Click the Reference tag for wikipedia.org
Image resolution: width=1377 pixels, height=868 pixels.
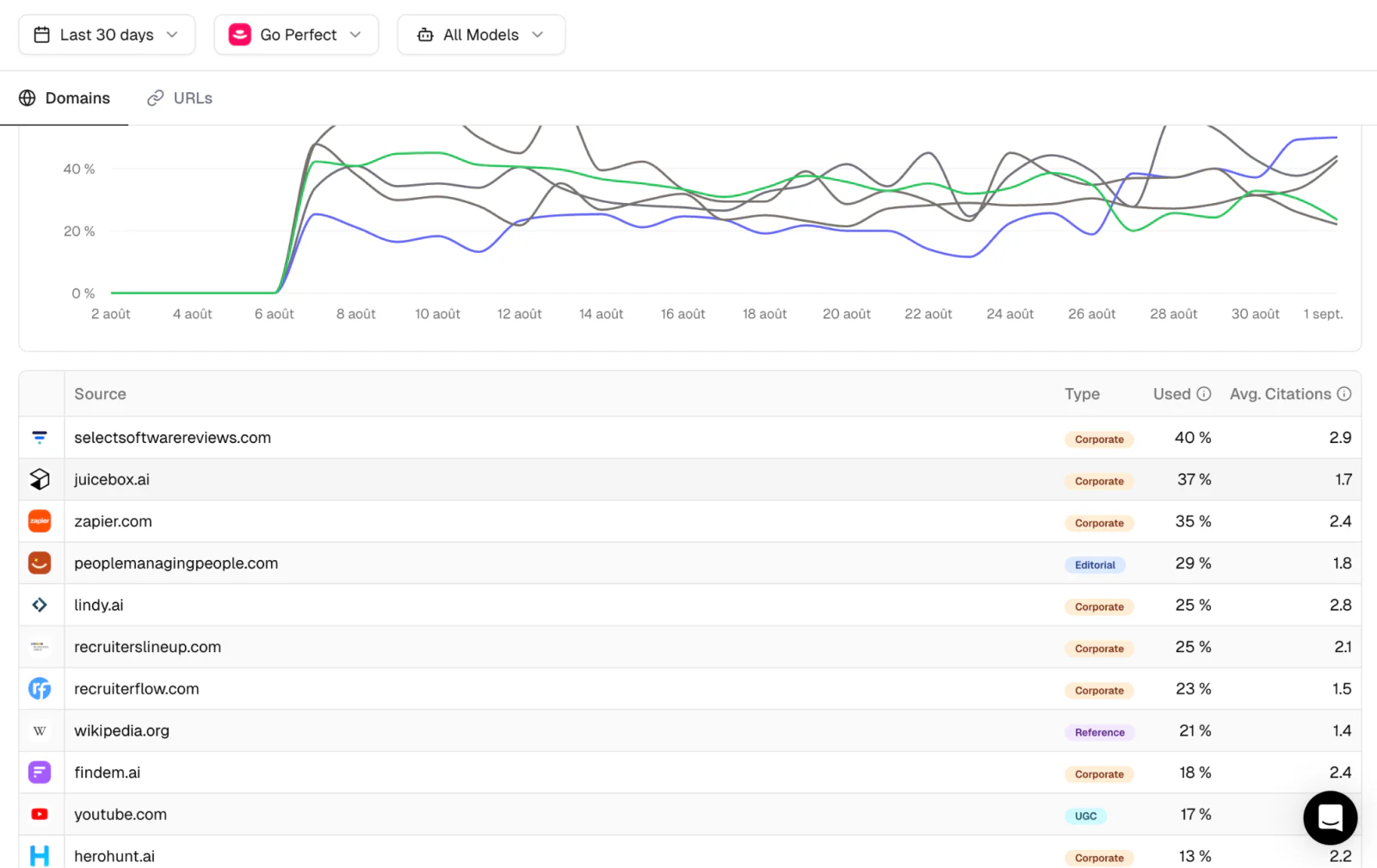pos(1100,732)
